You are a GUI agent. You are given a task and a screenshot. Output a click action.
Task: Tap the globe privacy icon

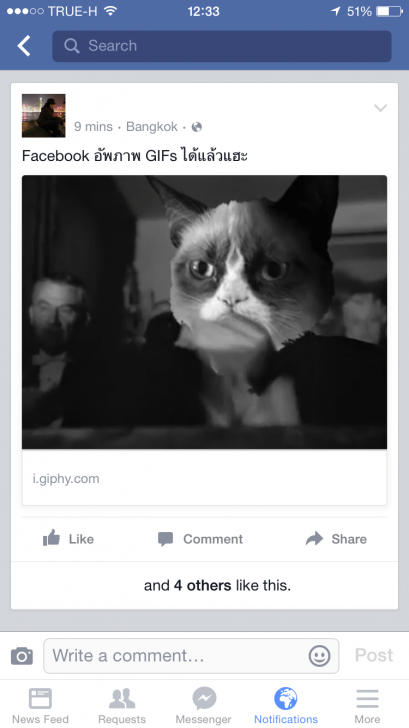(x=197, y=127)
